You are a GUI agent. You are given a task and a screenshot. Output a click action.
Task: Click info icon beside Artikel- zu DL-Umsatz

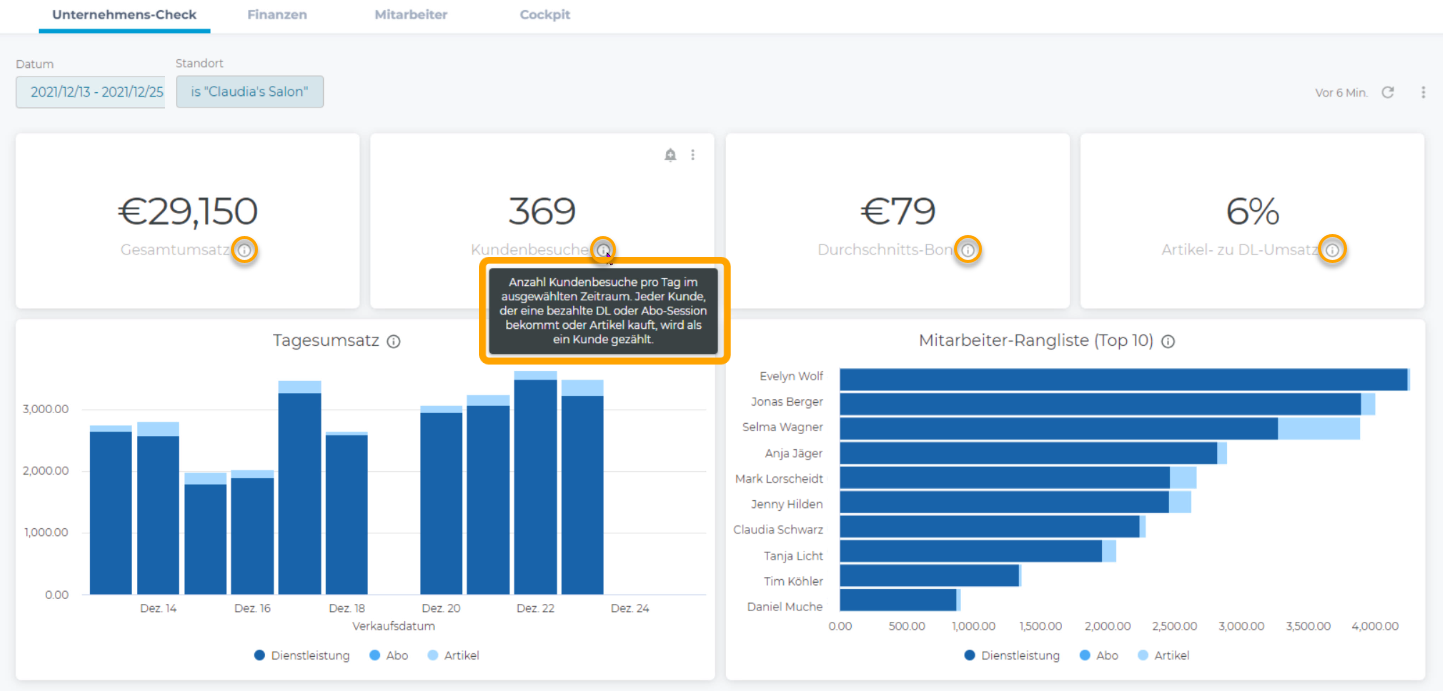tap(1331, 250)
